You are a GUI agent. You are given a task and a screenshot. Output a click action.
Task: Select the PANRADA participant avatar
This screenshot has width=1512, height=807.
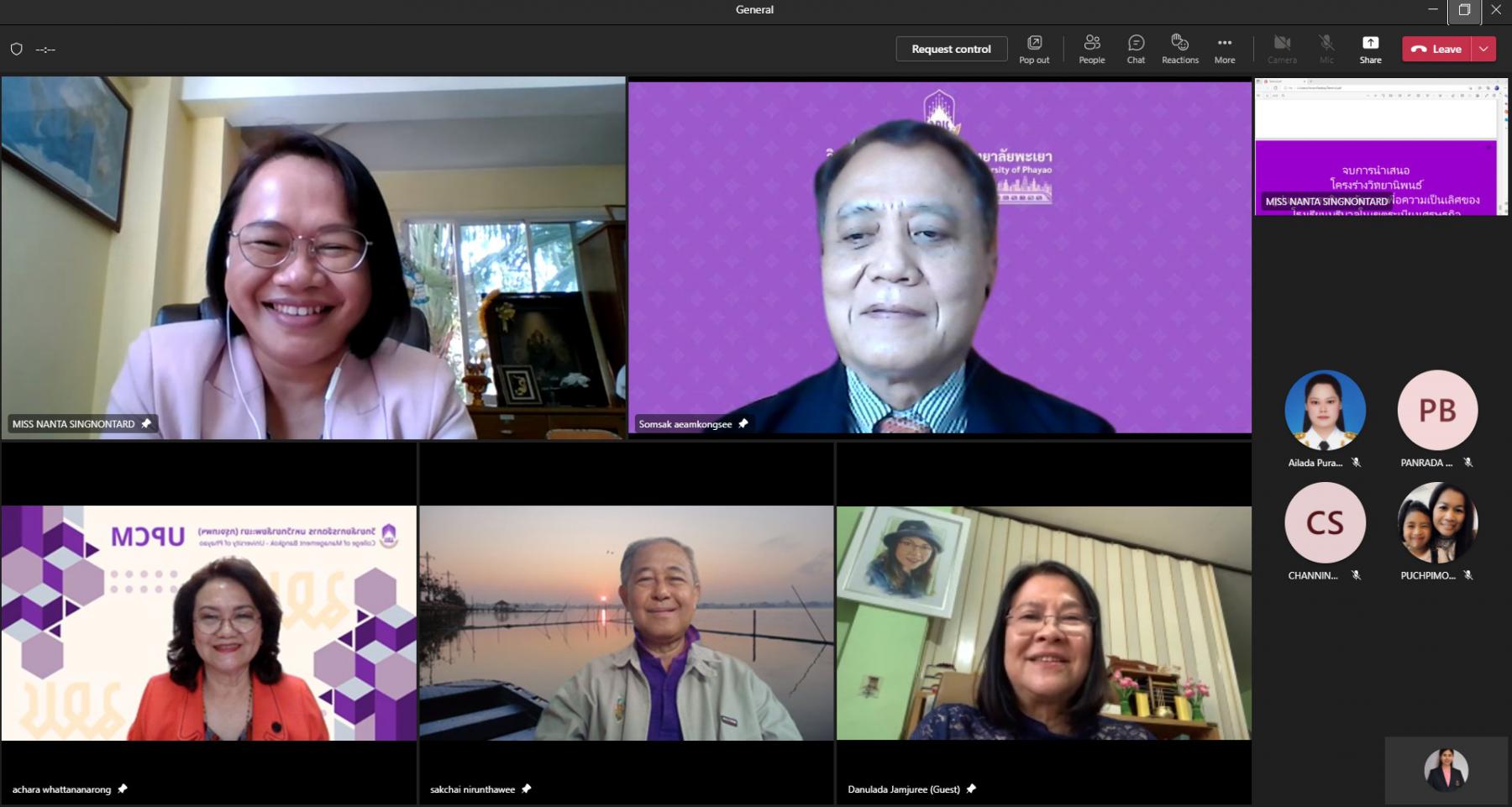coord(1436,411)
